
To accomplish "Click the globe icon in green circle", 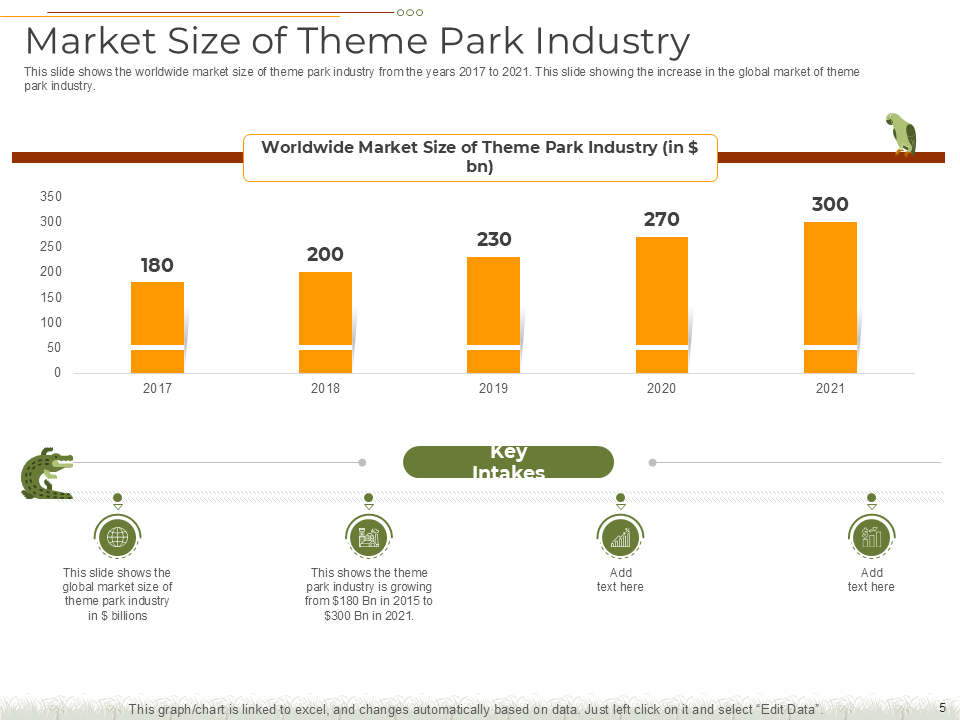I will (118, 537).
